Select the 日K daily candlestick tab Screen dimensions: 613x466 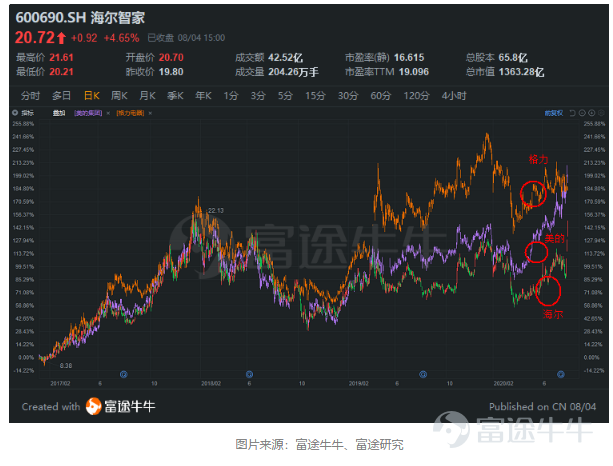coord(92,96)
